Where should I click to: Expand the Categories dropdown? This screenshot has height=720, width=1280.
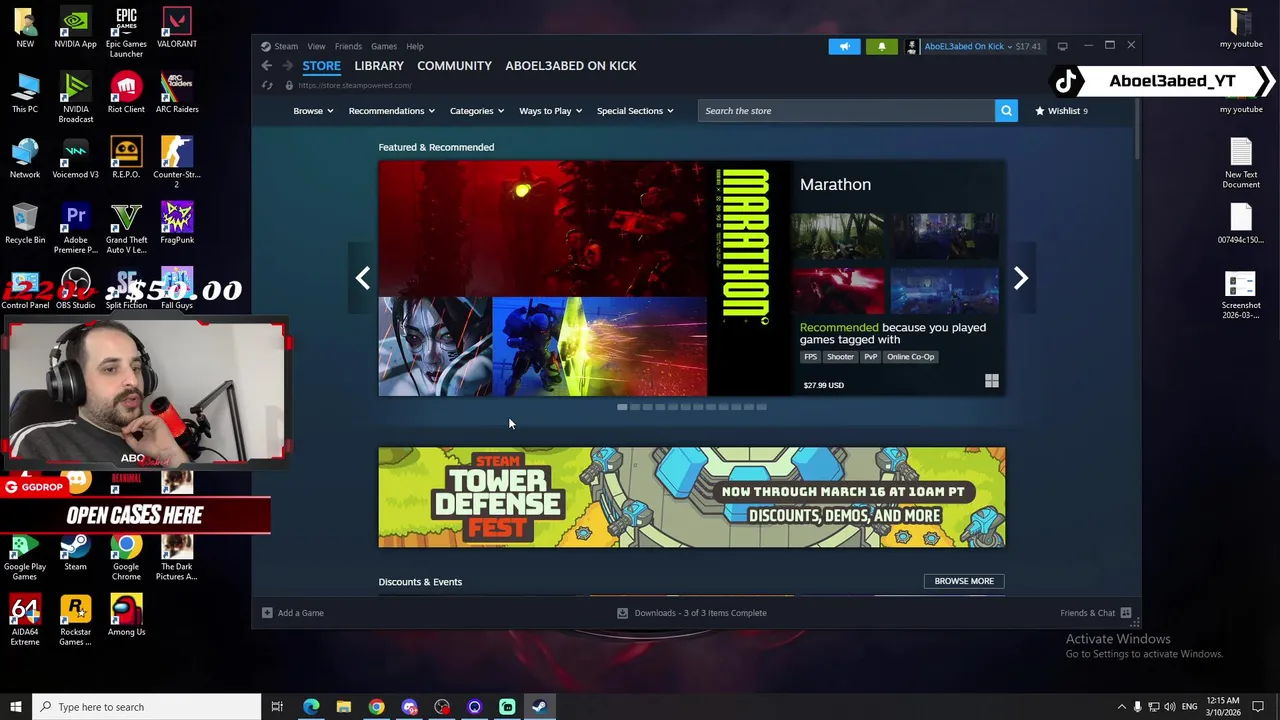point(476,111)
